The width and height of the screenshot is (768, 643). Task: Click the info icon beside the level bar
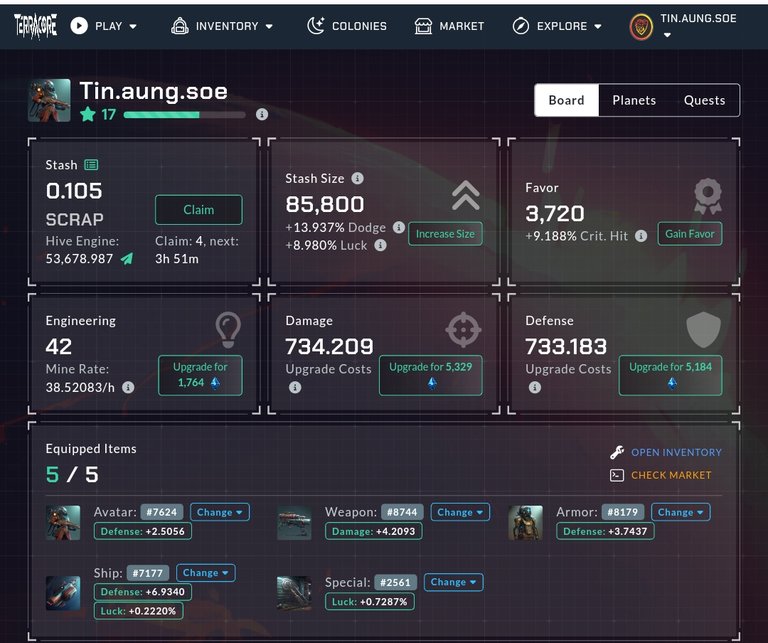tap(262, 115)
